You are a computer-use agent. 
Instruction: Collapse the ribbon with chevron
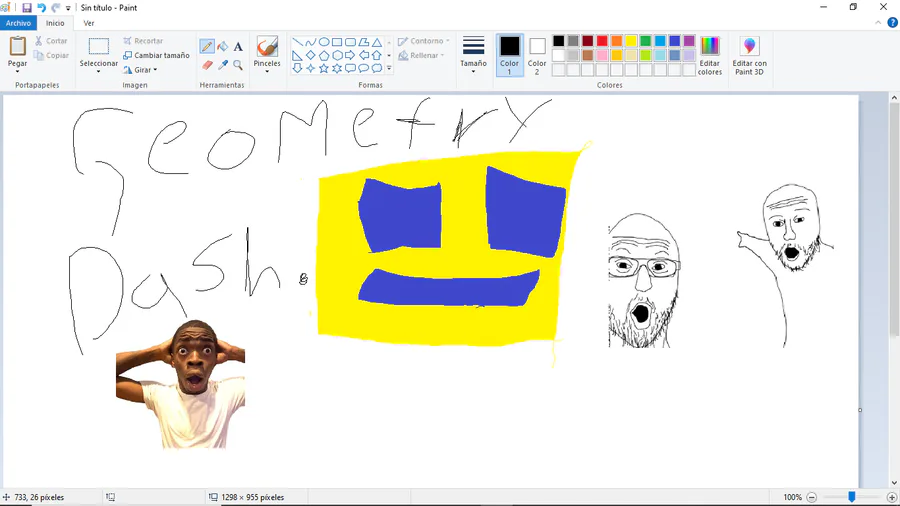(x=878, y=22)
